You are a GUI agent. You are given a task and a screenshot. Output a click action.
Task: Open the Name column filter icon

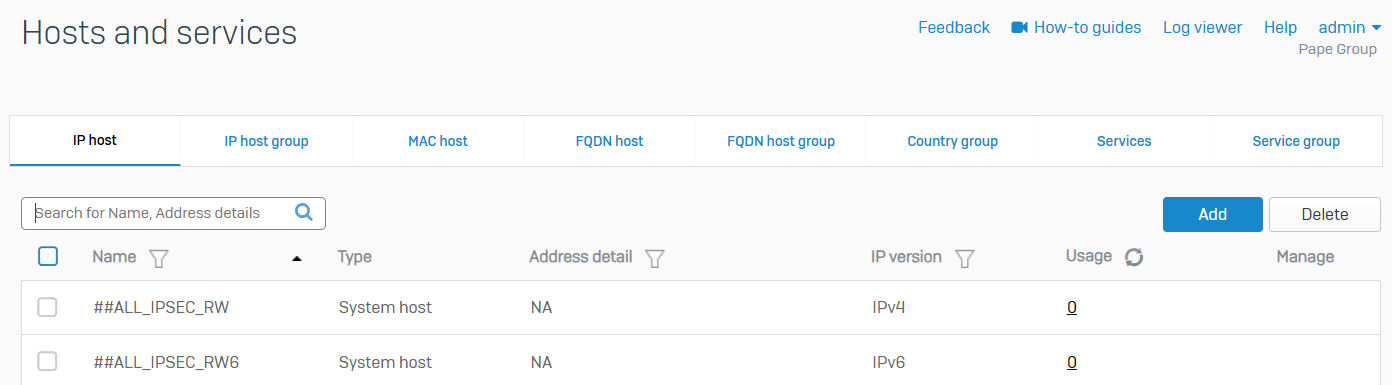[x=158, y=258]
